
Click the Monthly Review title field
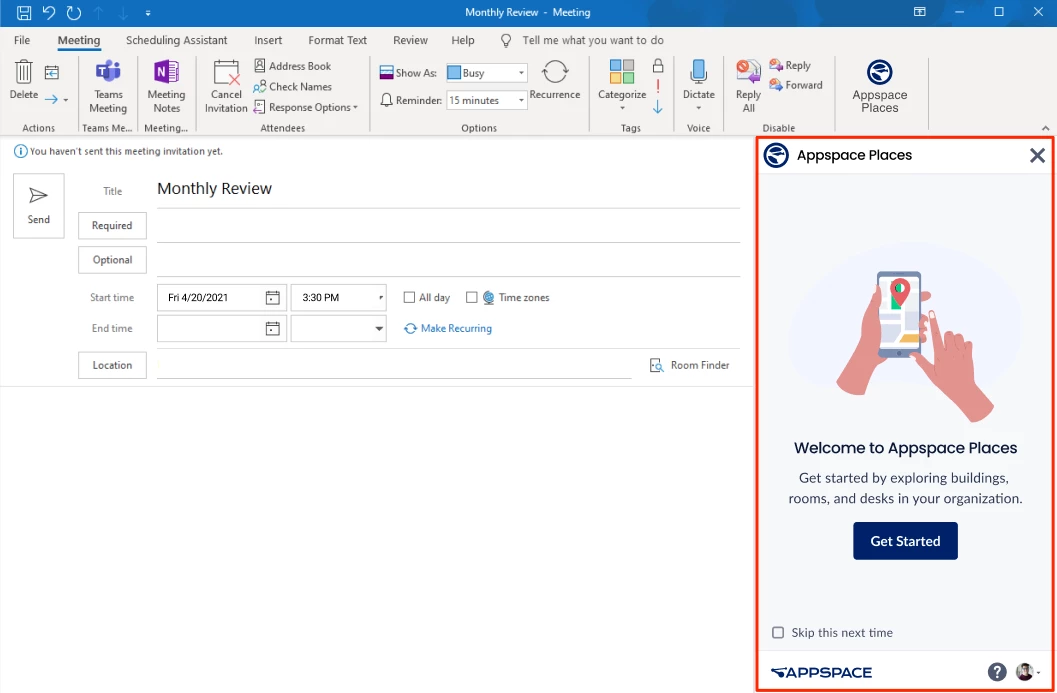click(x=448, y=189)
